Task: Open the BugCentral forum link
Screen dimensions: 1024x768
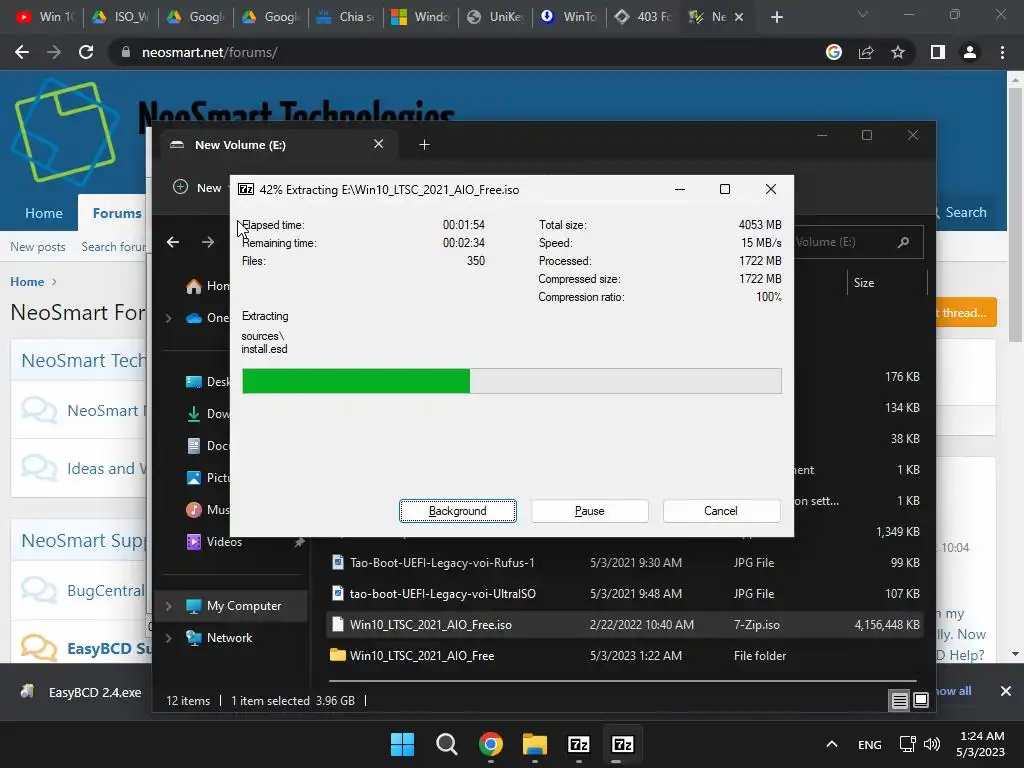Action: 106,590
